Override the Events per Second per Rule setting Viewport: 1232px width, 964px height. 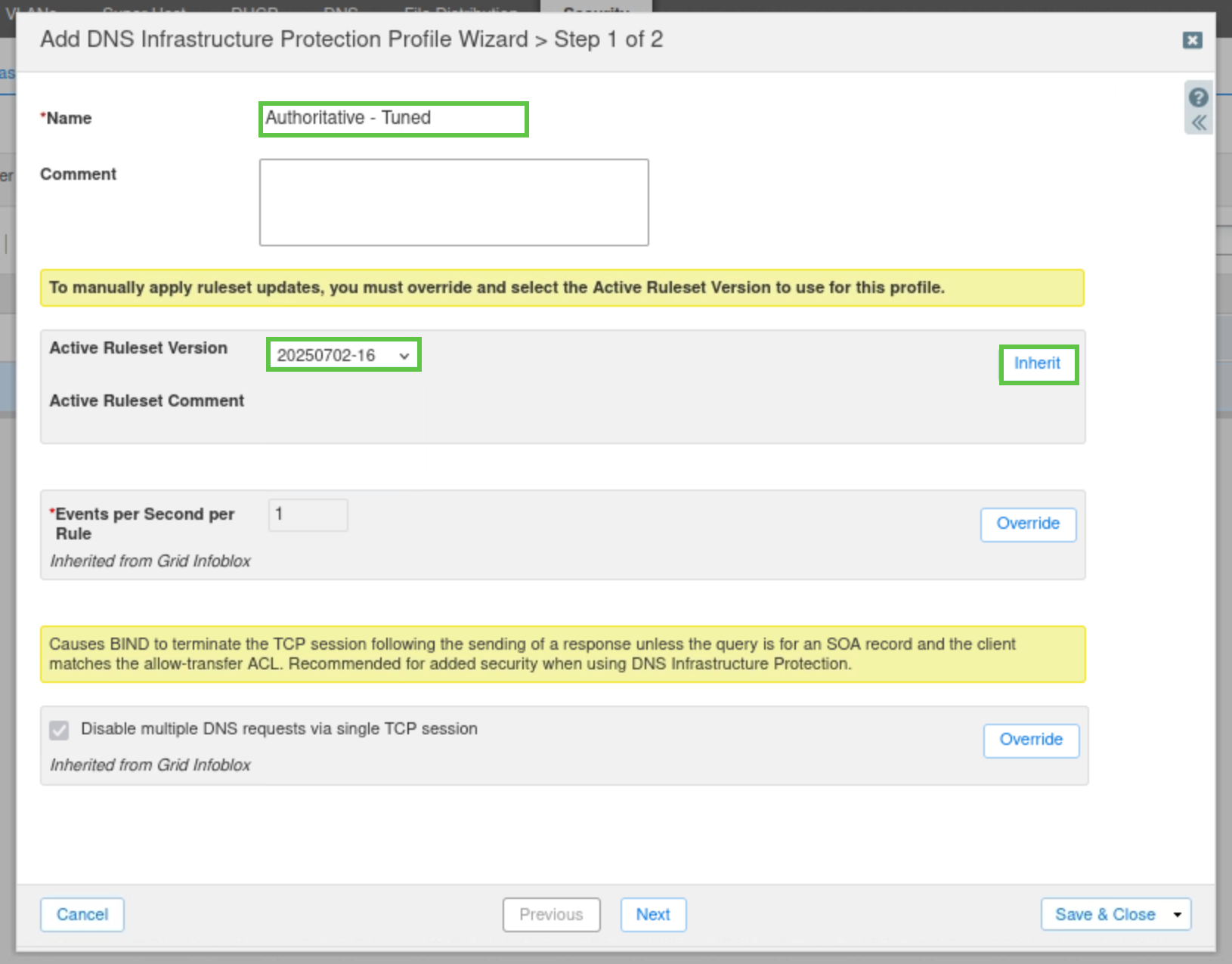[1028, 524]
